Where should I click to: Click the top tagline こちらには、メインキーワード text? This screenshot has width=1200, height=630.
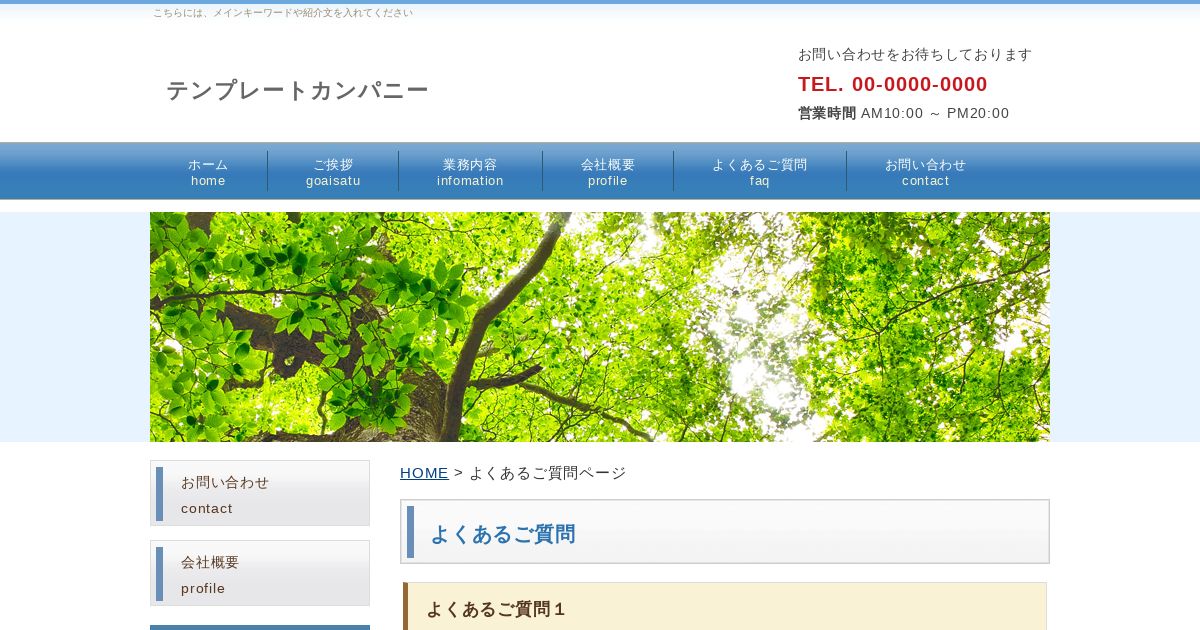click(x=283, y=13)
